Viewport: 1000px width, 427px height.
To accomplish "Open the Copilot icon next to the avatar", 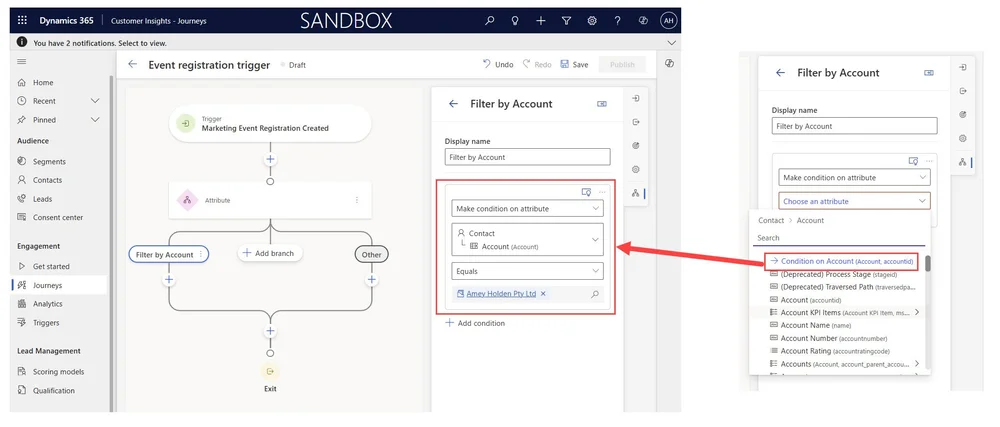I will [643, 20].
